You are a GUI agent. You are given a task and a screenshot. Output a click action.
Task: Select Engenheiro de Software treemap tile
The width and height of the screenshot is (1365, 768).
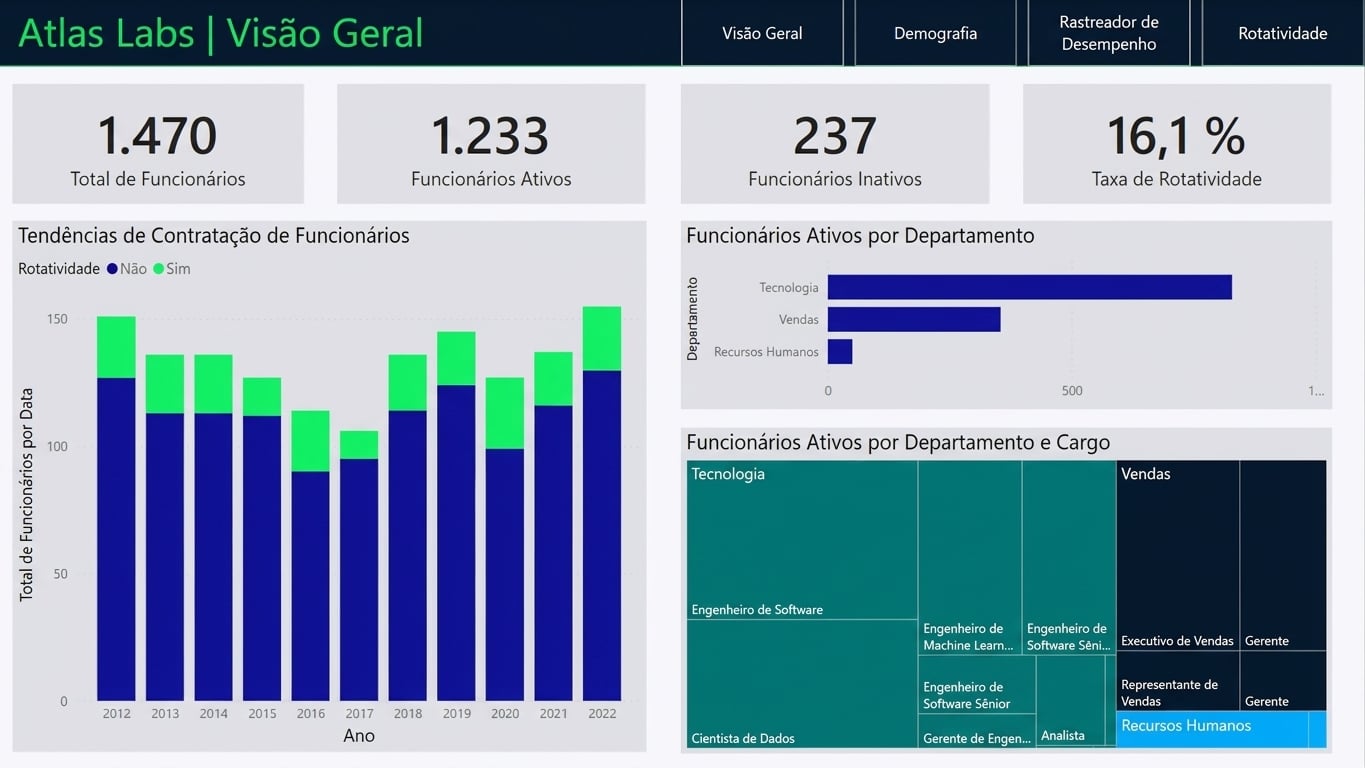tap(802, 540)
